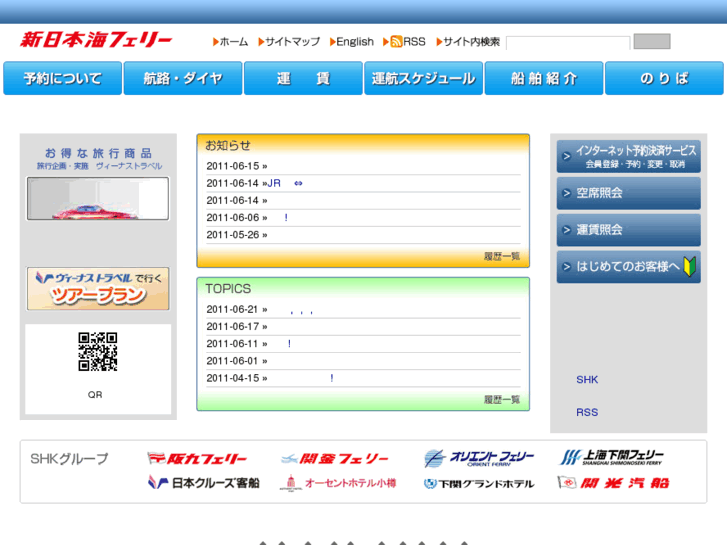The image size is (727, 545).
Task: Click the SHKグループ label
Action: coord(69,459)
